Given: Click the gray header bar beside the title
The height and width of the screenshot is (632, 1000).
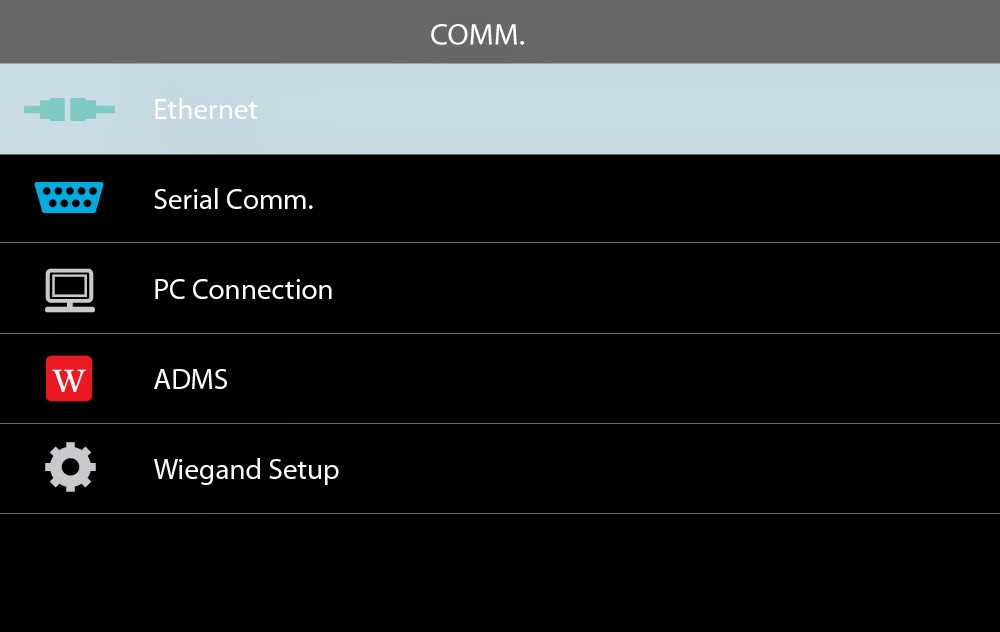Looking at the screenshot, I should coord(780,32).
